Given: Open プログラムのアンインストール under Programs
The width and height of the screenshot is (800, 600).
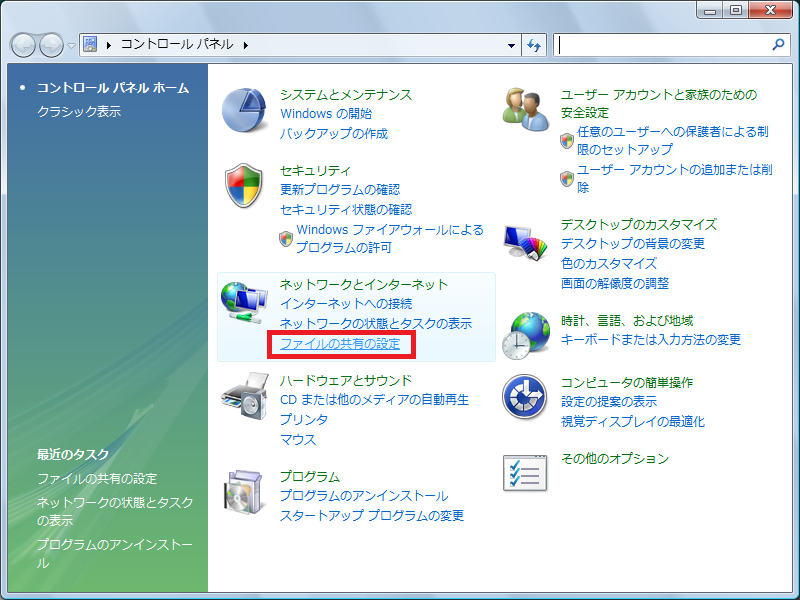Looking at the screenshot, I should click(364, 496).
